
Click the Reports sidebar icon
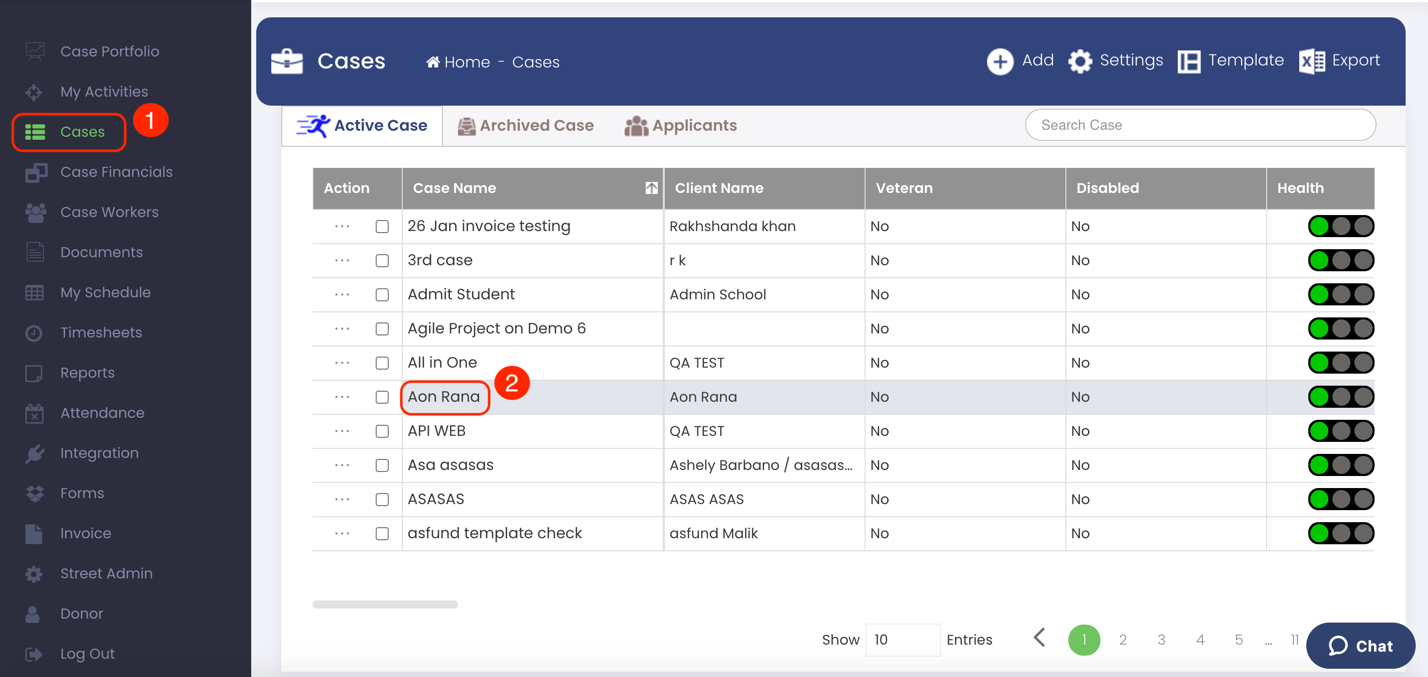35,373
